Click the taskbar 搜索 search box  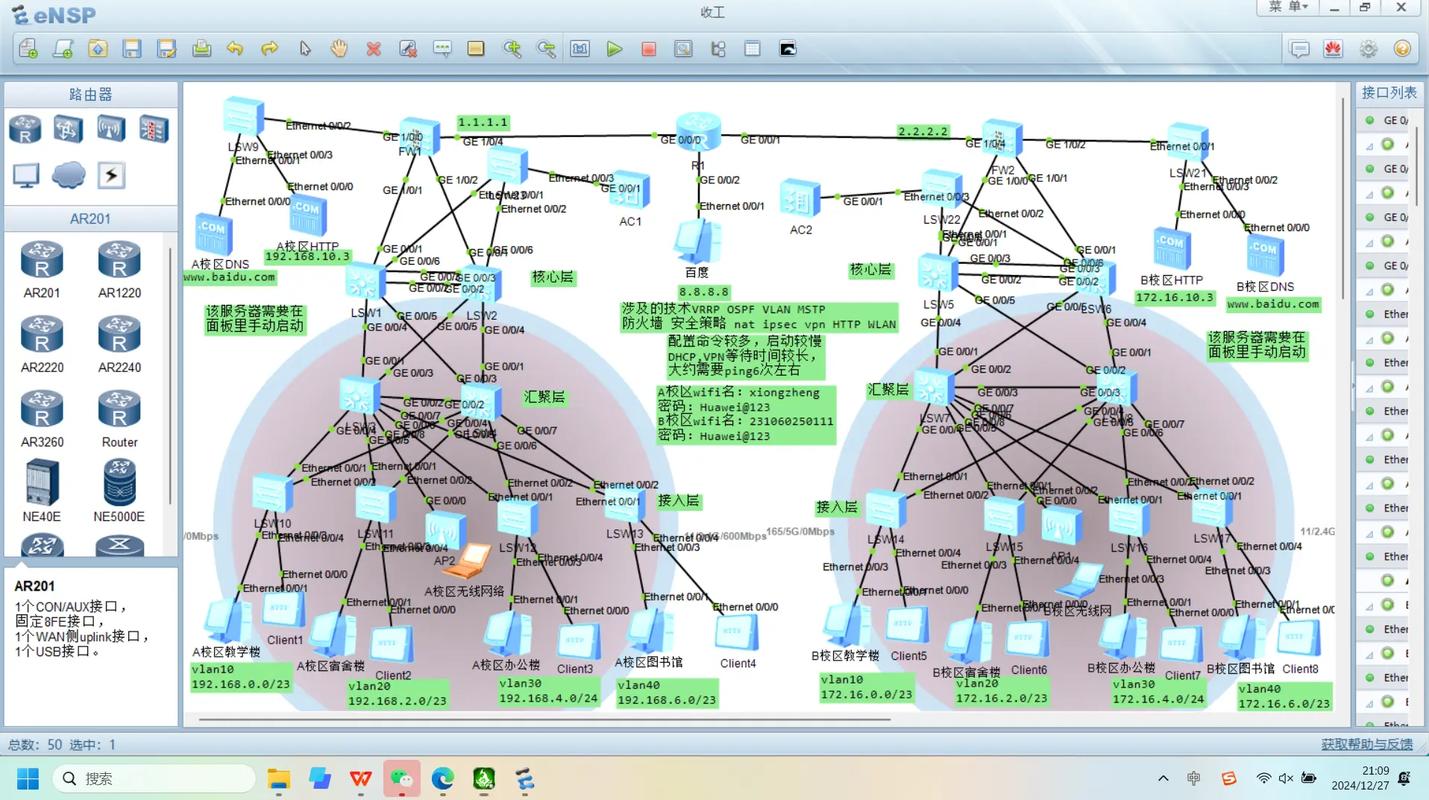153,778
